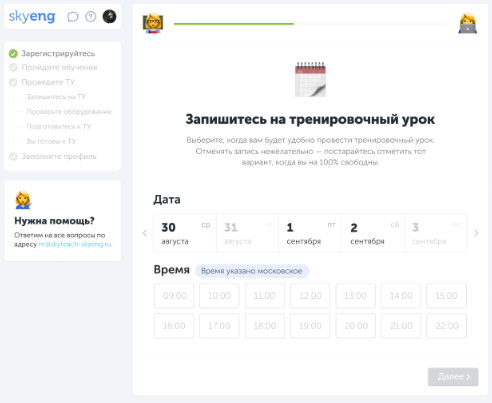Choose the 18:00 time slot

(x=265, y=326)
